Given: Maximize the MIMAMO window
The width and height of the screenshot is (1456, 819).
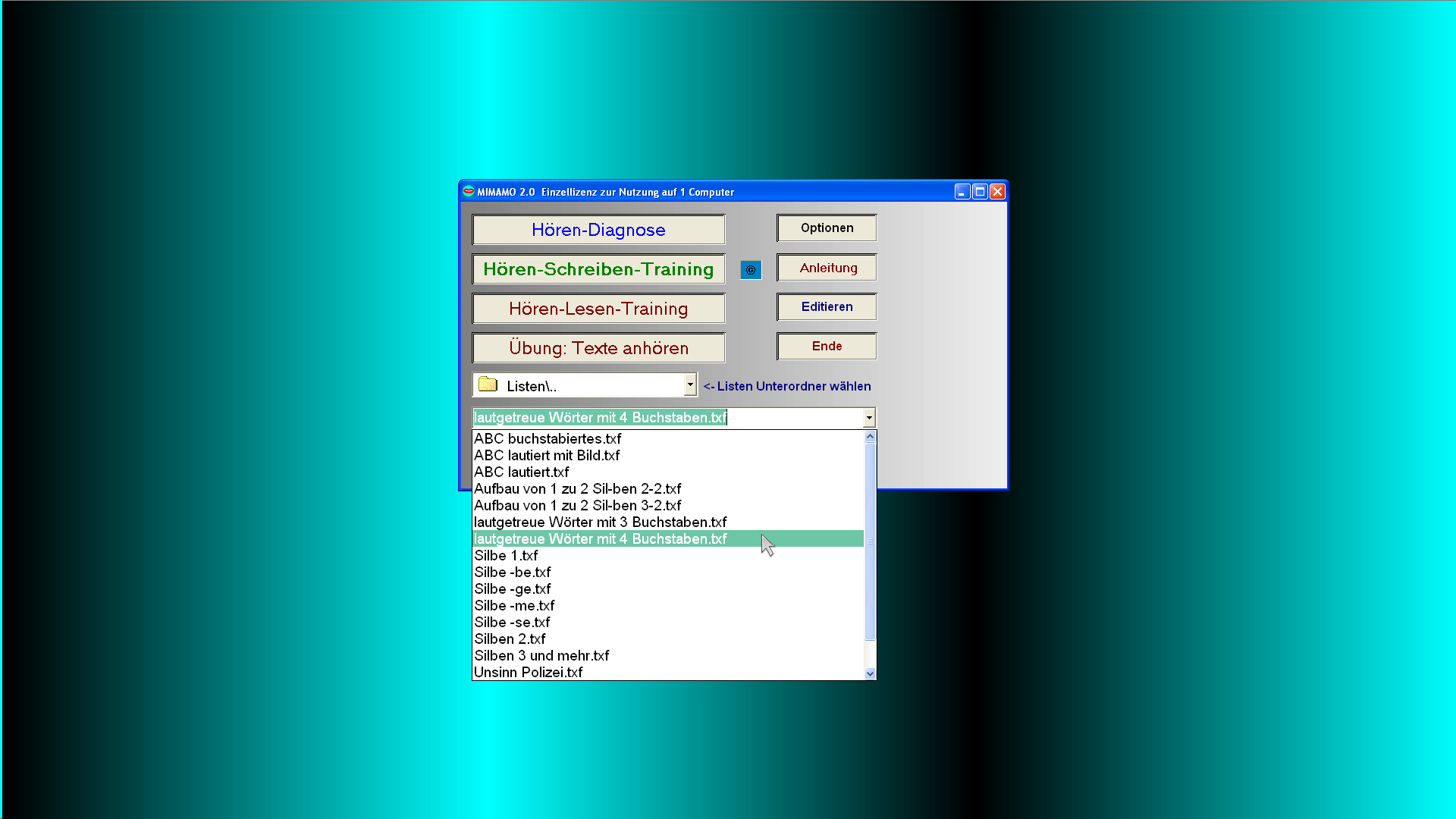Looking at the screenshot, I should (x=980, y=192).
